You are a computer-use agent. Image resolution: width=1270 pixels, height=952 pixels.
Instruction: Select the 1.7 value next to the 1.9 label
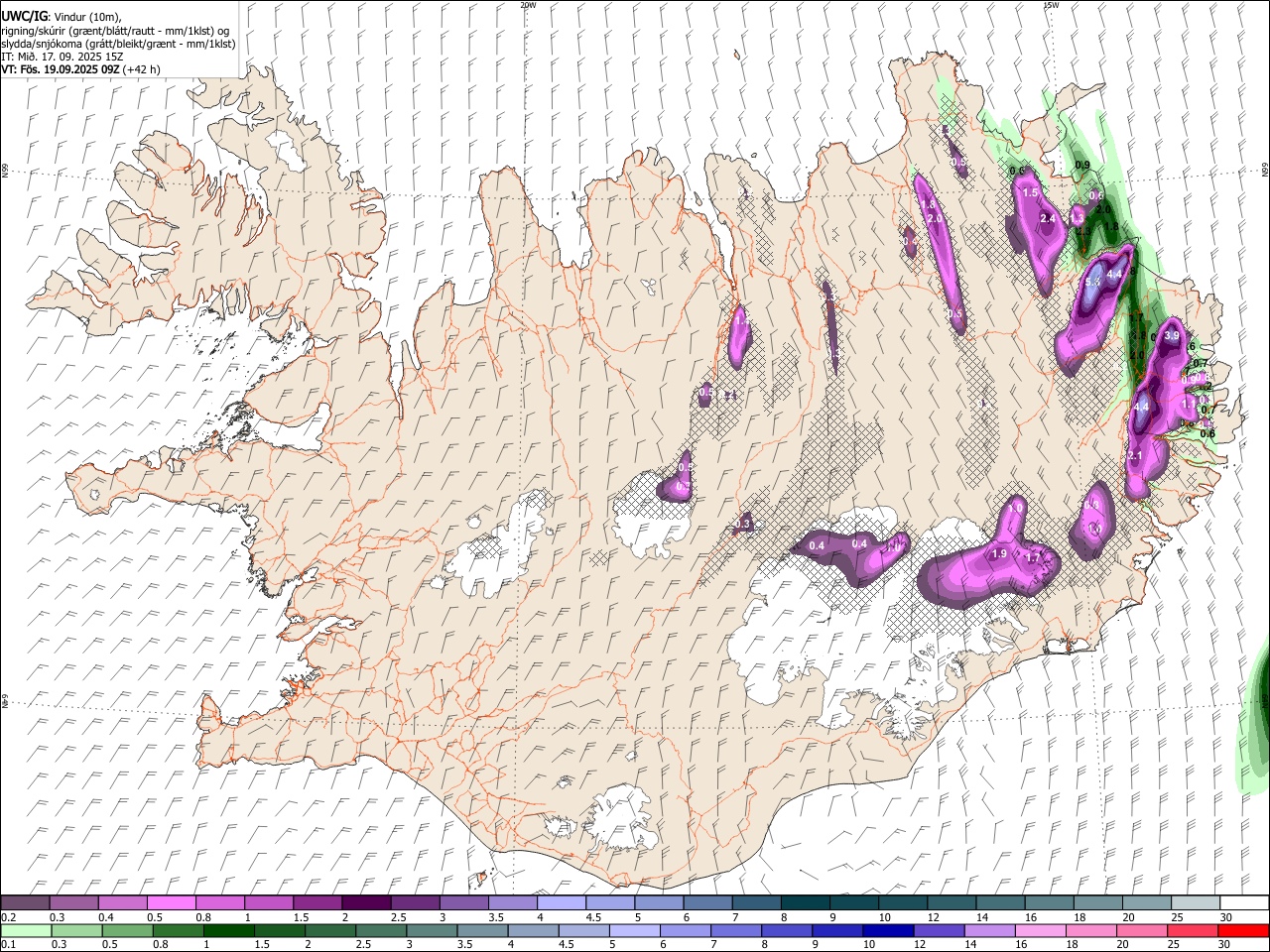click(1033, 558)
